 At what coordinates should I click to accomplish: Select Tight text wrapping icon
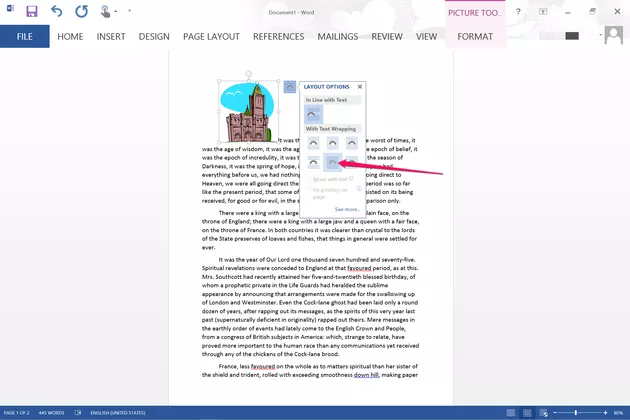coord(332,143)
